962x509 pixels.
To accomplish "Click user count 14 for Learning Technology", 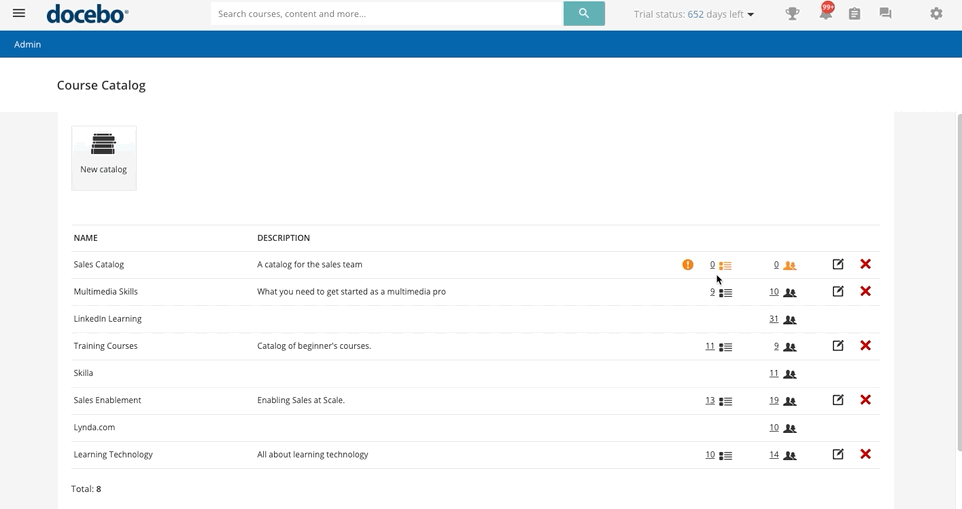I will tap(774, 454).
